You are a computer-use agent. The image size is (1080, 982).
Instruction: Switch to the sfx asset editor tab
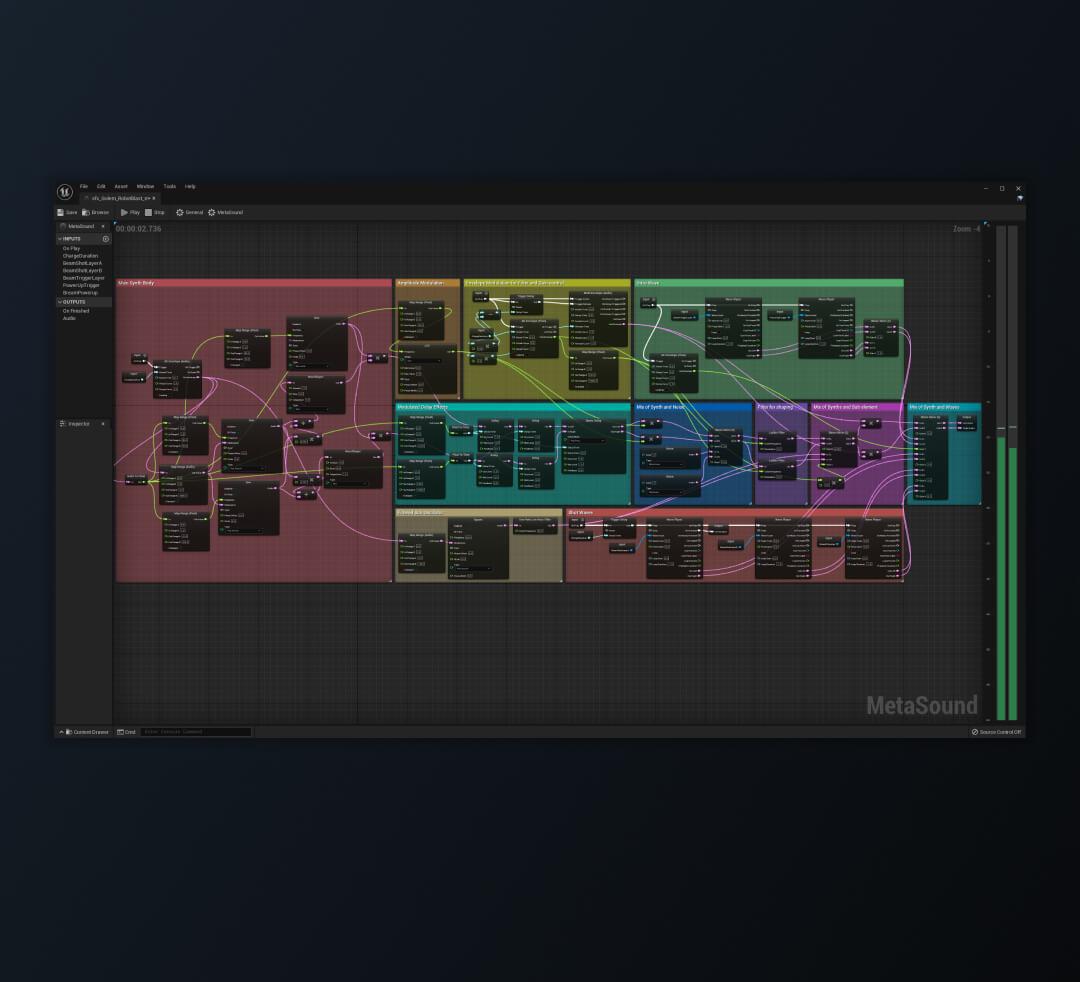click(119, 198)
